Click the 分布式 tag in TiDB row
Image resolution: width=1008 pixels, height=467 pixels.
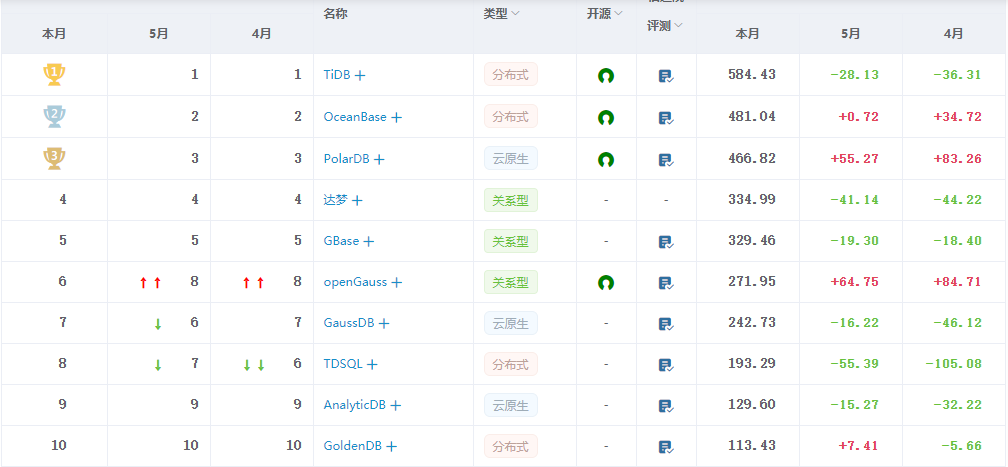510,75
